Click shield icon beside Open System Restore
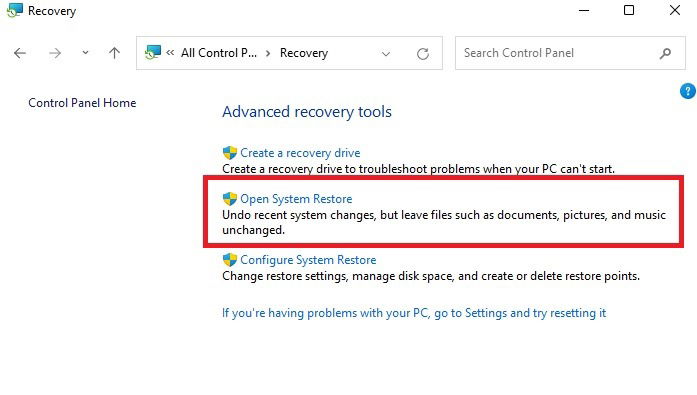The height and width of the screenshot is (395, 697). (x=230, y=199)
